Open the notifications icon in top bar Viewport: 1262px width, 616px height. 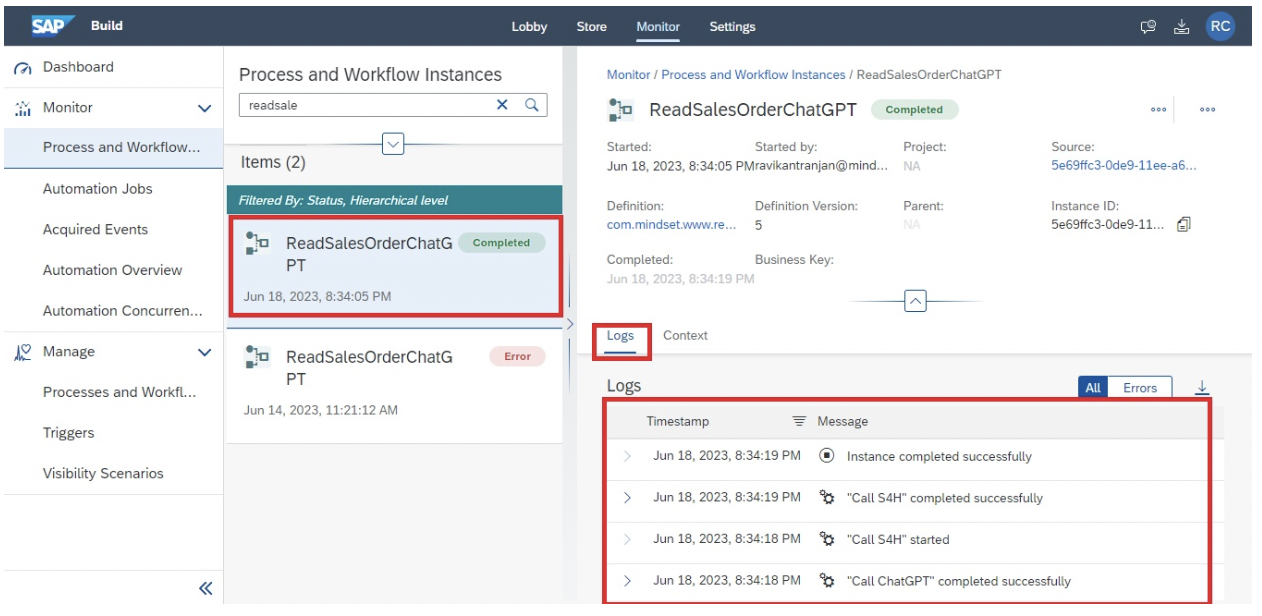point(1149,27)
